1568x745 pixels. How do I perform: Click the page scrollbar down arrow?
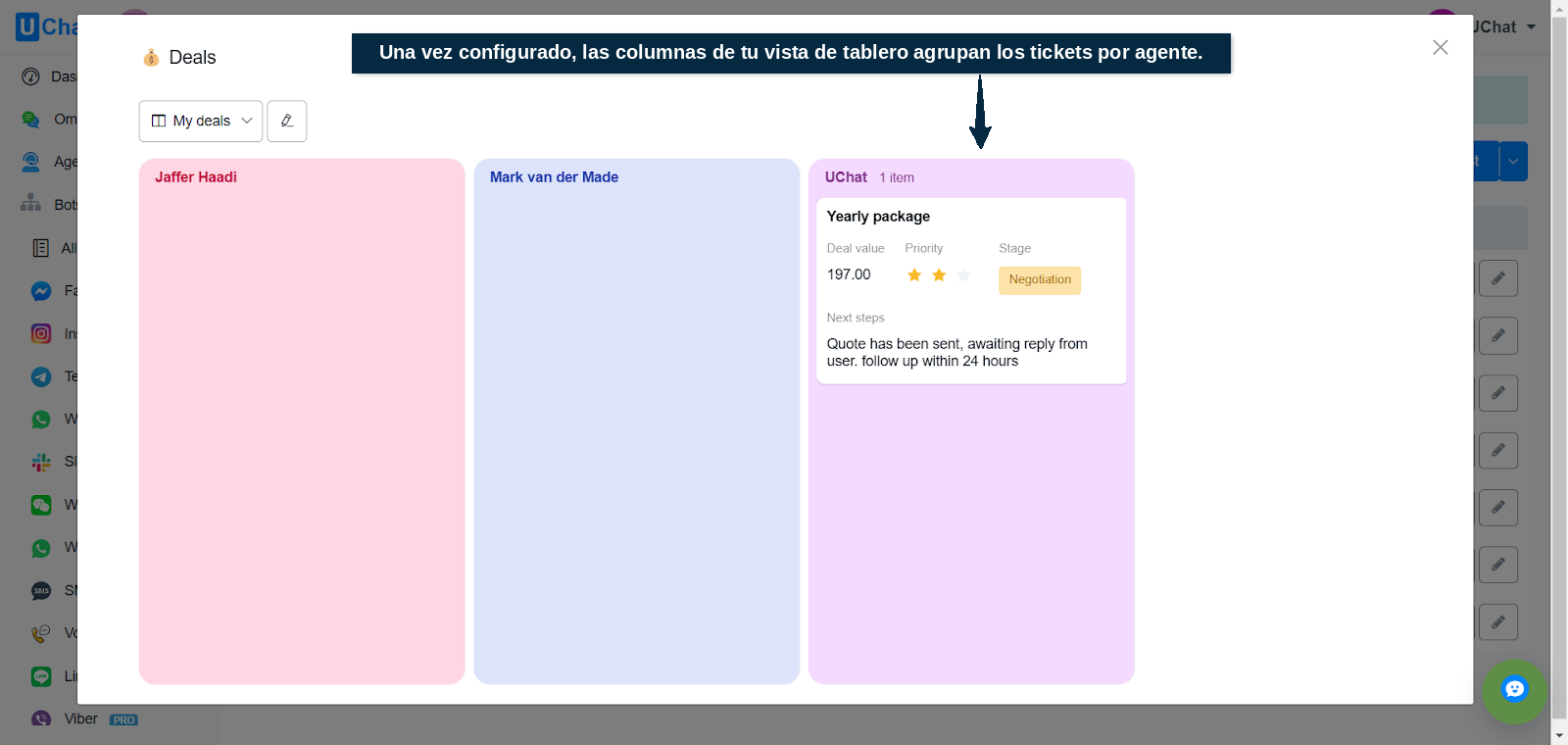1559,735
